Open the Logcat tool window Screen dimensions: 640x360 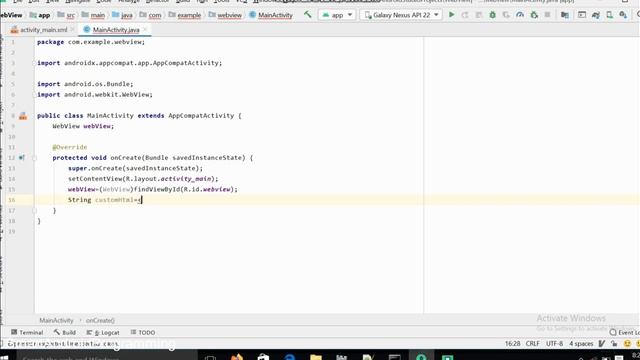103,332
